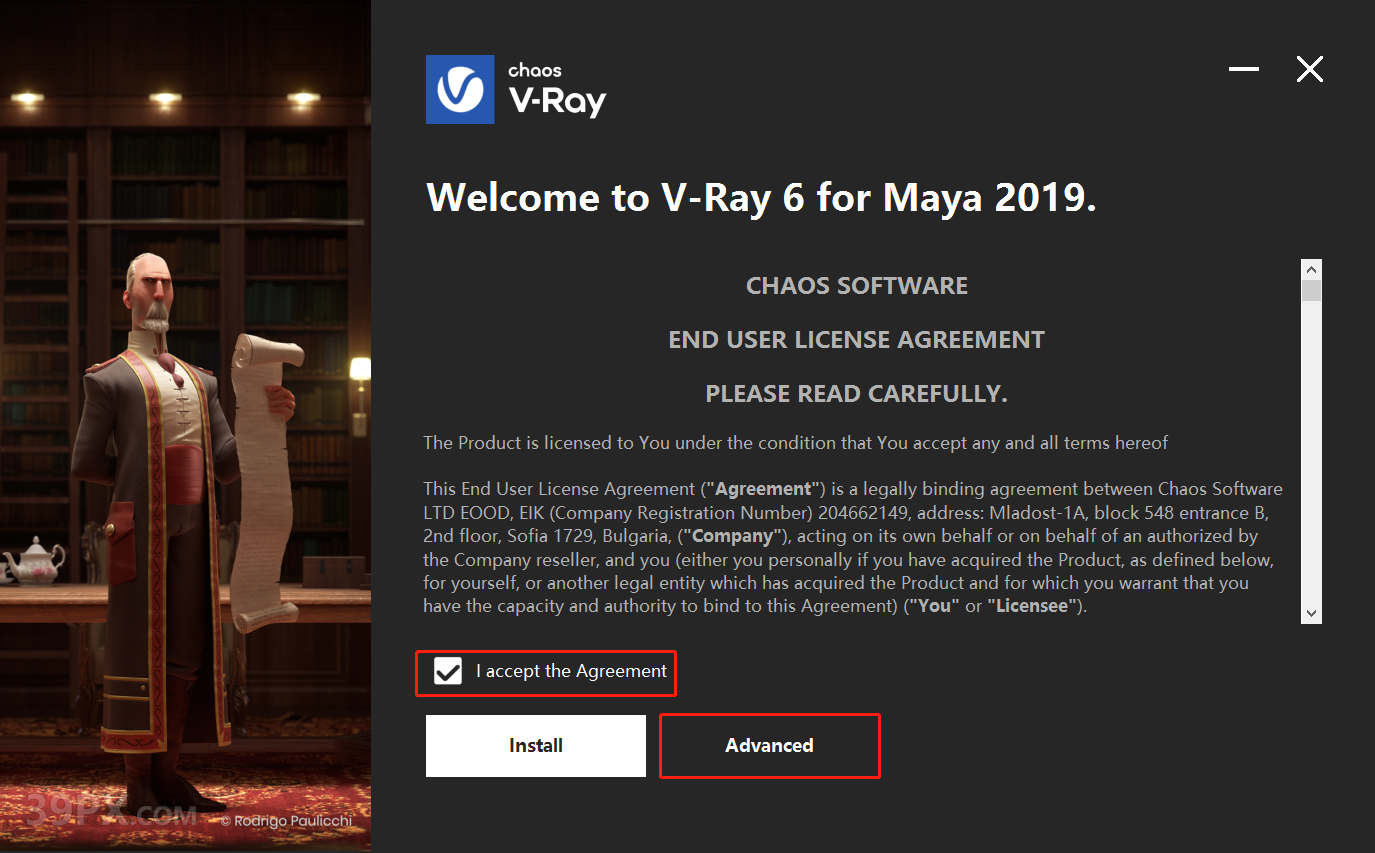Click the "PLEASE READ CAREFULLY." line

coord(857,394)
